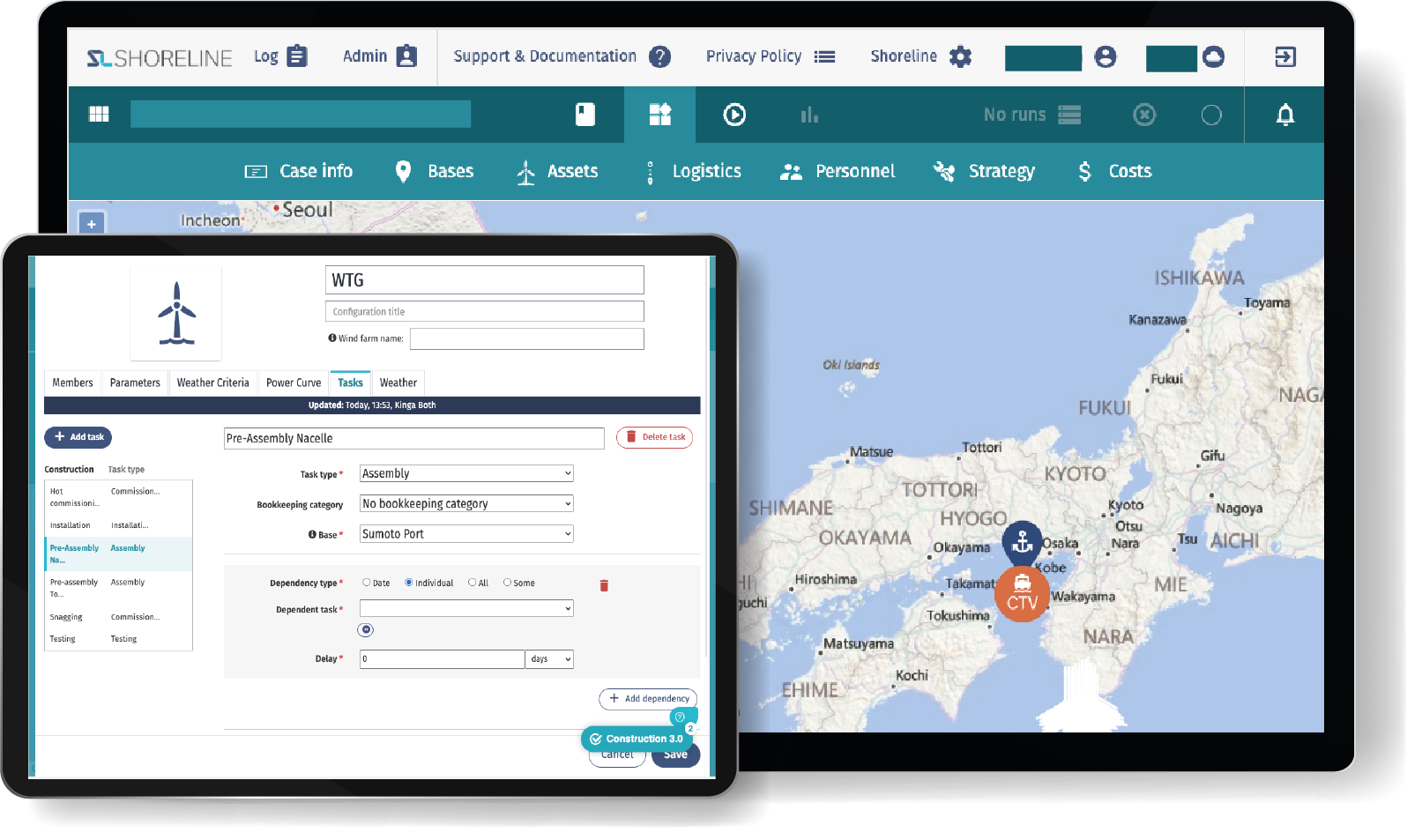Click the Delete task button
1407x840 pixels.
654,437
